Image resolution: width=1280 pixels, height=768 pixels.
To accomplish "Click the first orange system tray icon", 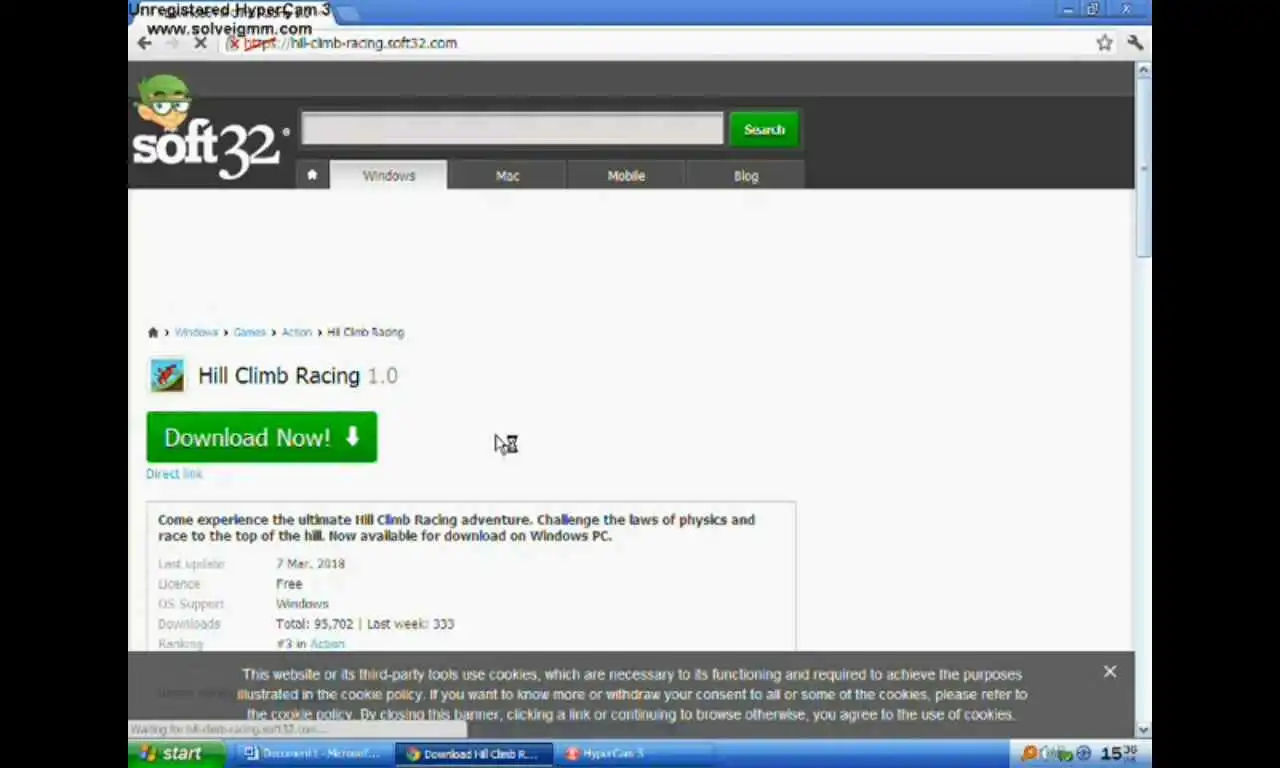I will [1029, 753].
